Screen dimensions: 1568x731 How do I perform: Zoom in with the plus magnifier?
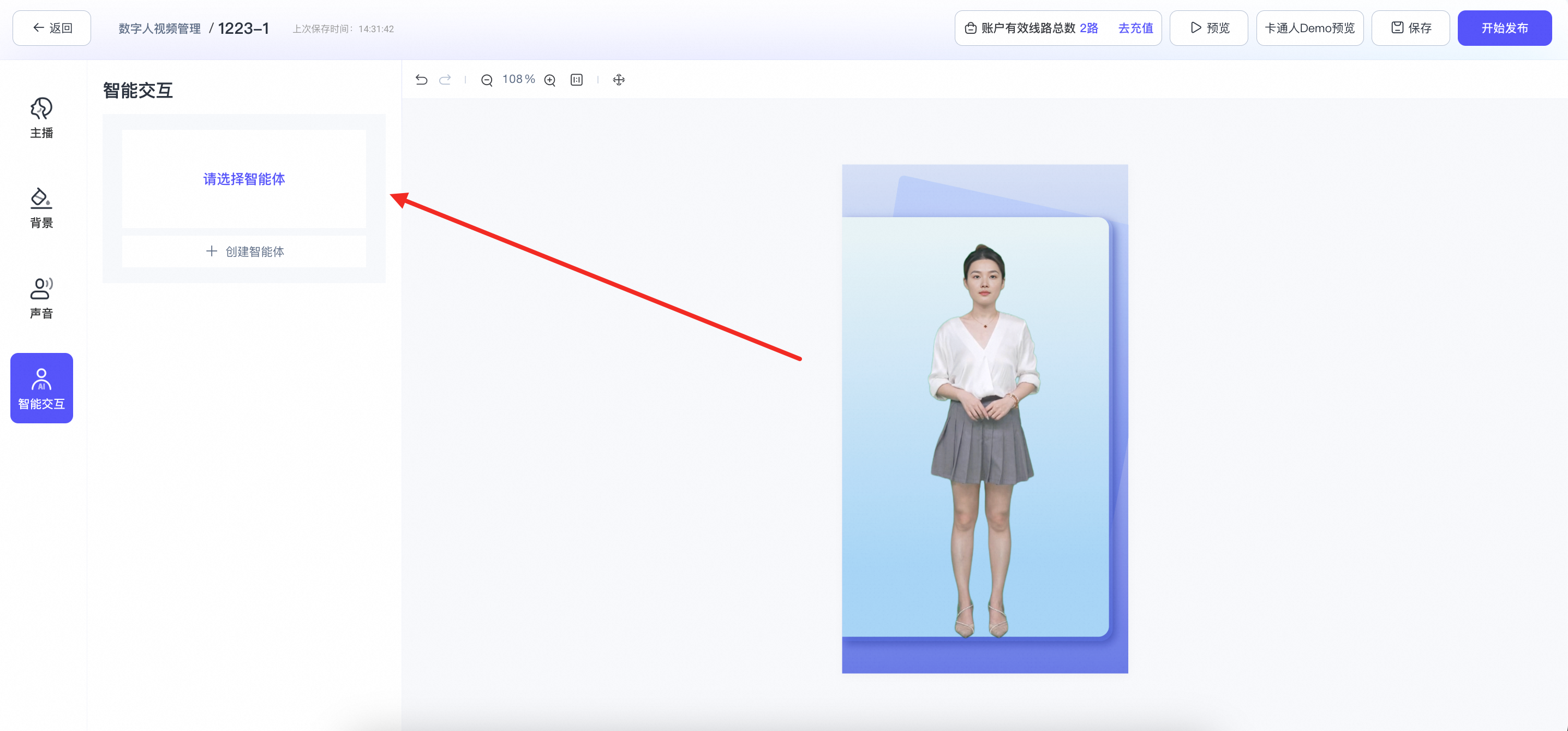click(549, 80)
